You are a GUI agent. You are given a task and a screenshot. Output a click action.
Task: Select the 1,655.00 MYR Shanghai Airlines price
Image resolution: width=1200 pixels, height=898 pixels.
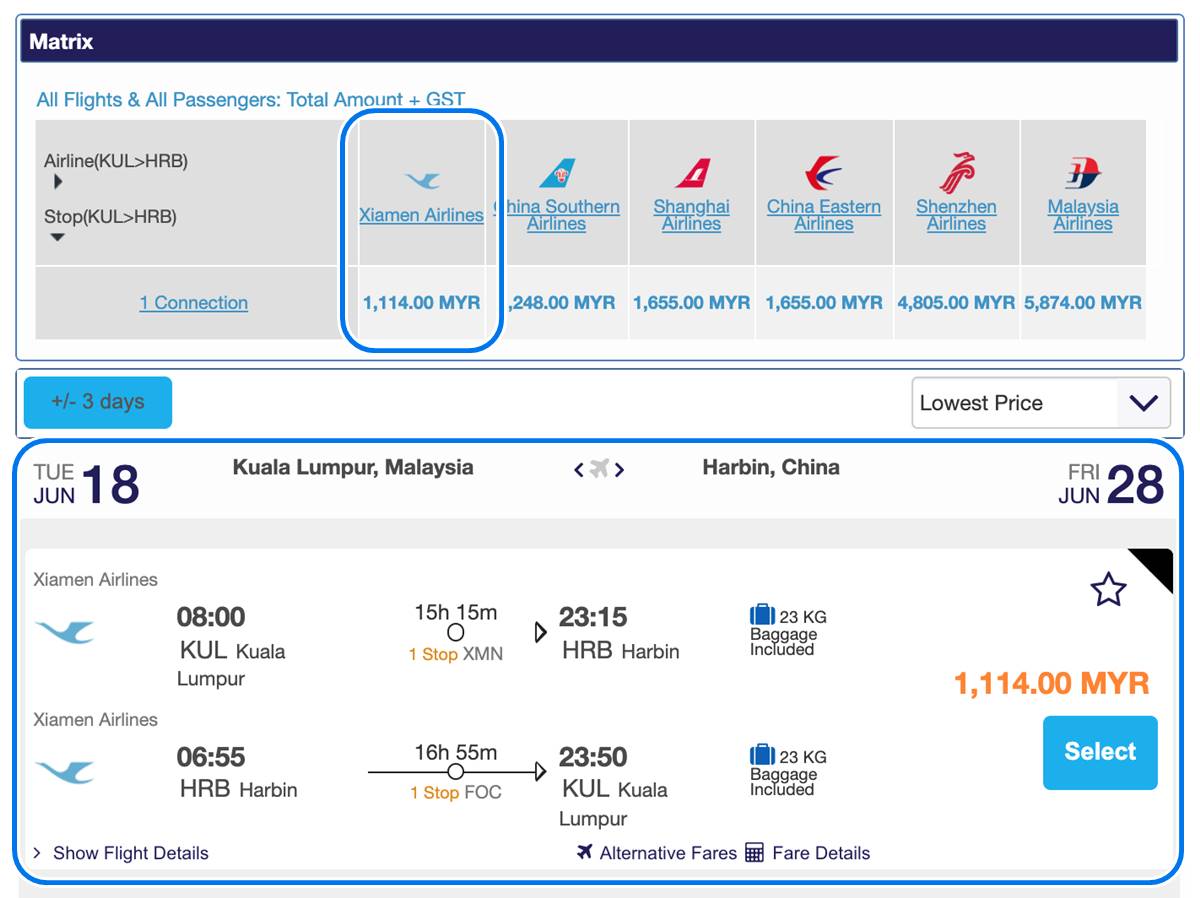coord(692,303)
